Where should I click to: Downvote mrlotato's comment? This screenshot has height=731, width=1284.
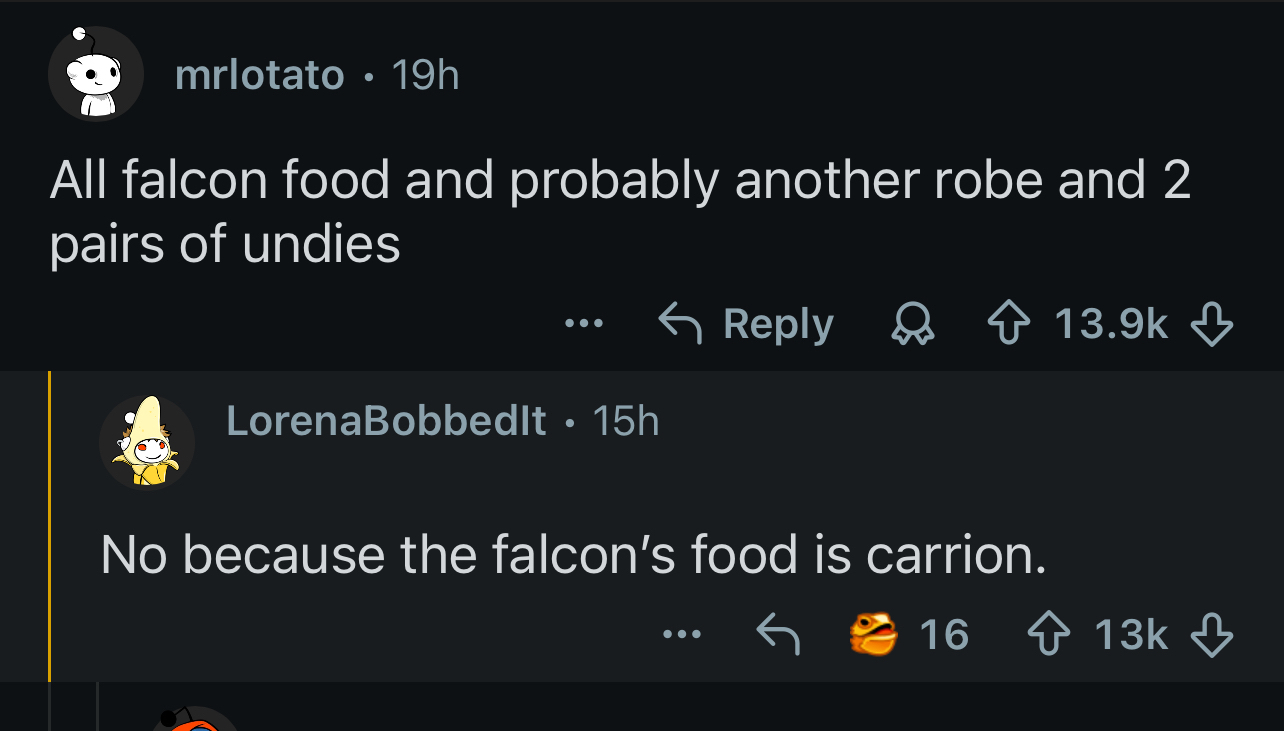[1211, 324]
